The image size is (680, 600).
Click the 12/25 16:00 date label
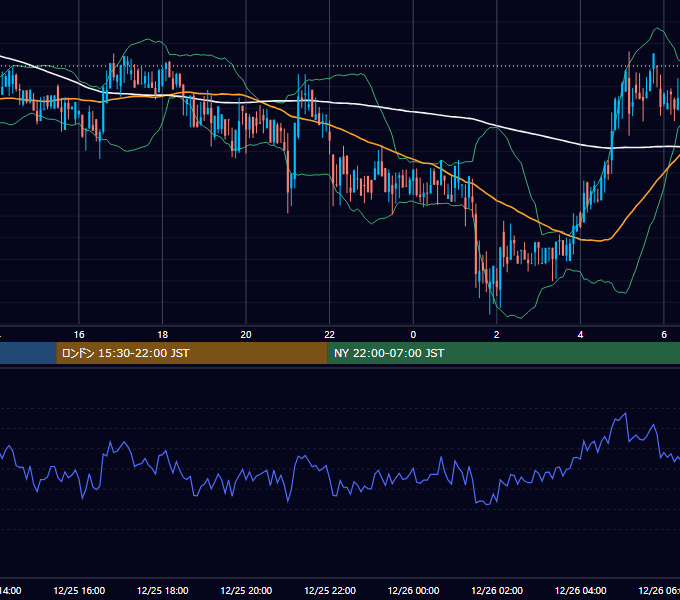pyautogui.click(x=79, y=590)
